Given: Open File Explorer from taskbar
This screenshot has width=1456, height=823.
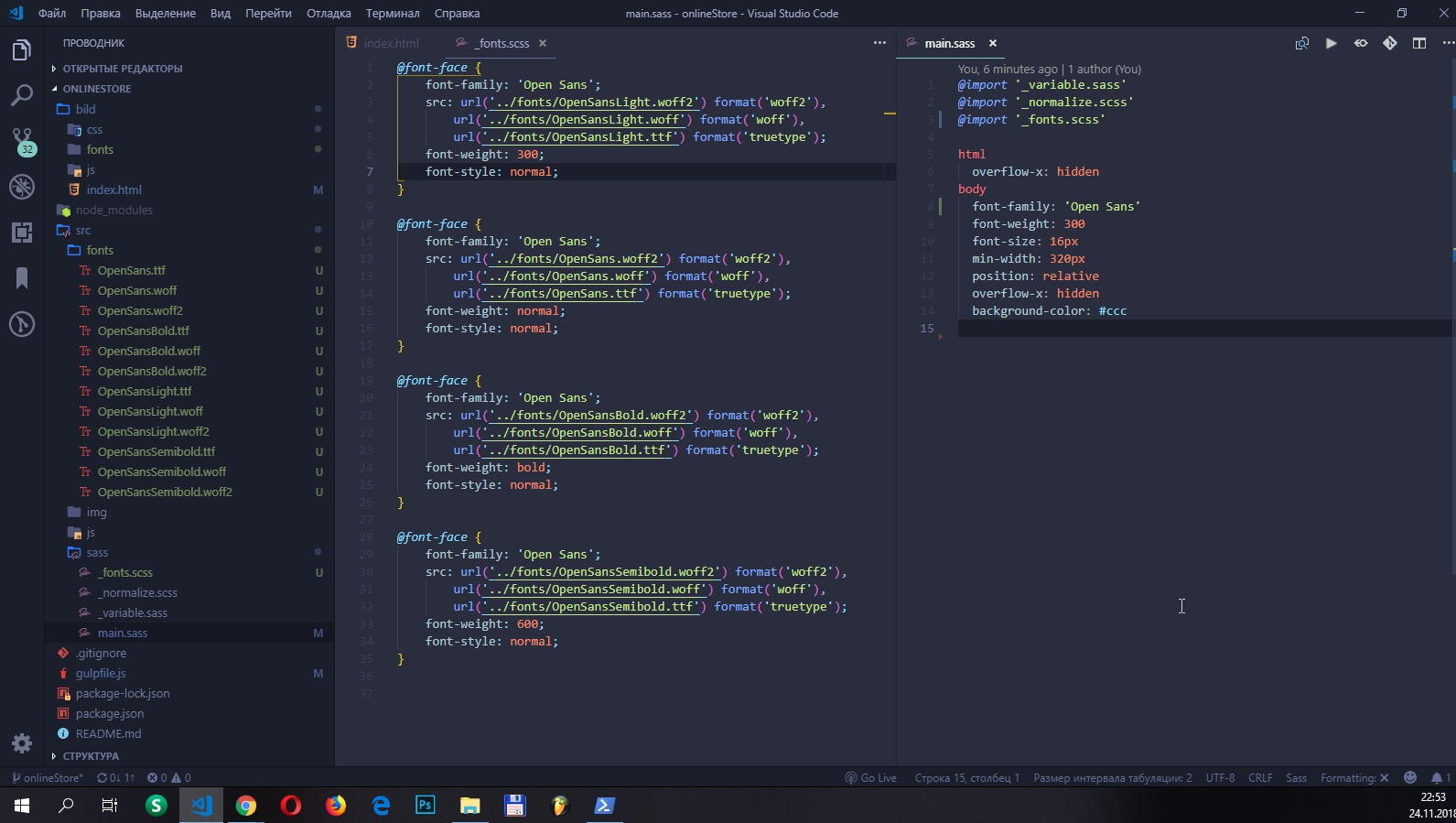Looking at the screenshot, I should coord(470,806).
